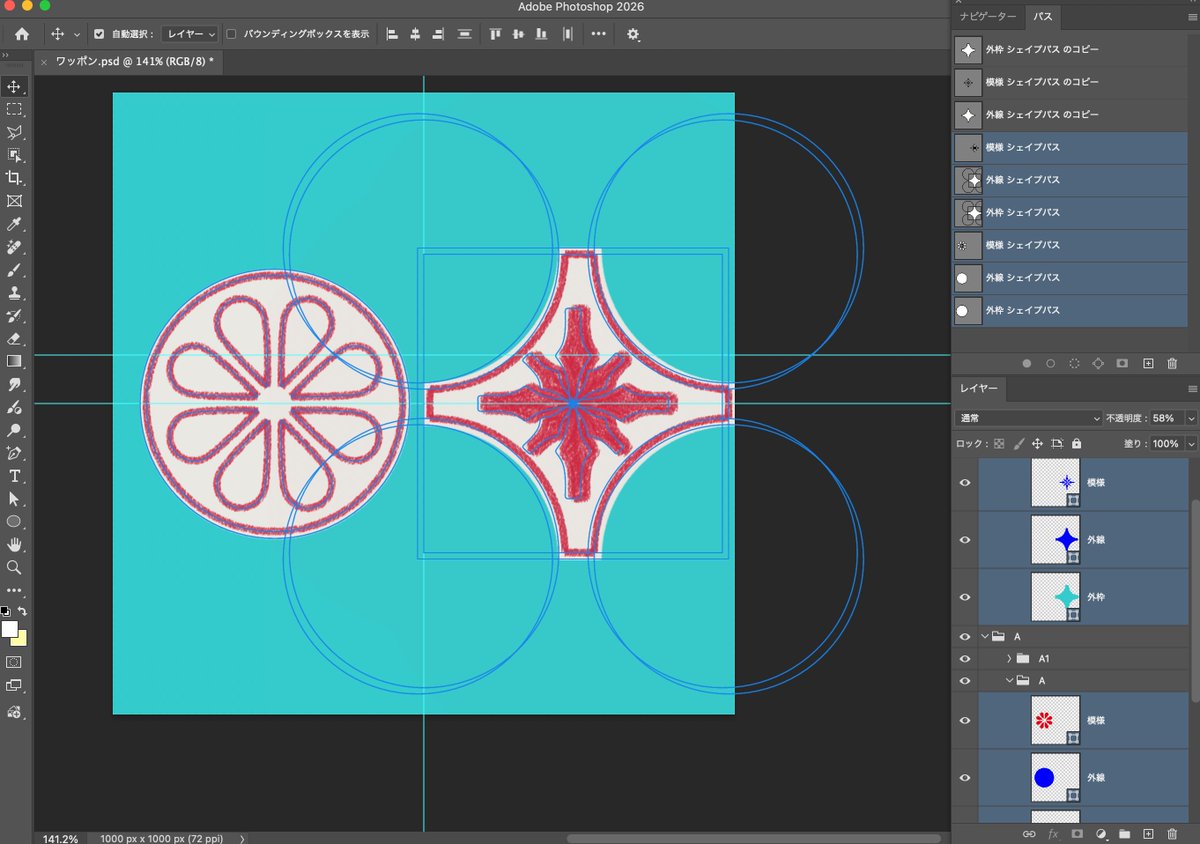Image resolution: width=1200 pixels, height=844 pixels.
Task: Delete the current path with the Paths panel trash
Action: (x=1172, y=364)
